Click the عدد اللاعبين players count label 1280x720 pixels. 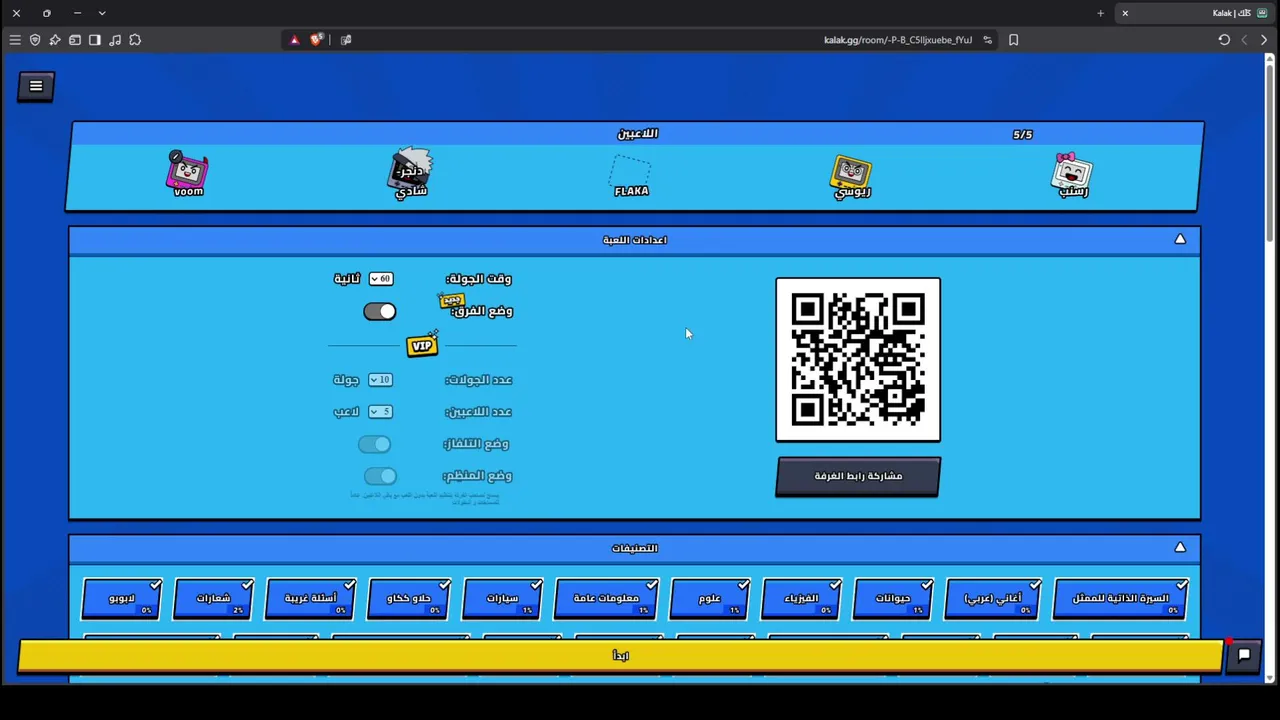[478, 412]
